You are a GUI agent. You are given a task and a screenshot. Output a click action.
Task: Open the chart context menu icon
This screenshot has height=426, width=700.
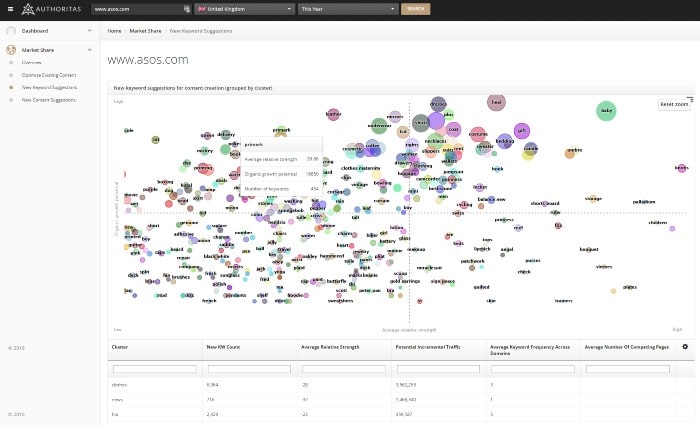690,99
